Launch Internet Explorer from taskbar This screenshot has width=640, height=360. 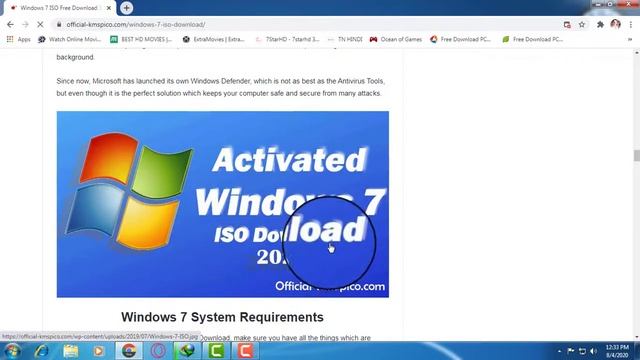[x=42, y=351]
